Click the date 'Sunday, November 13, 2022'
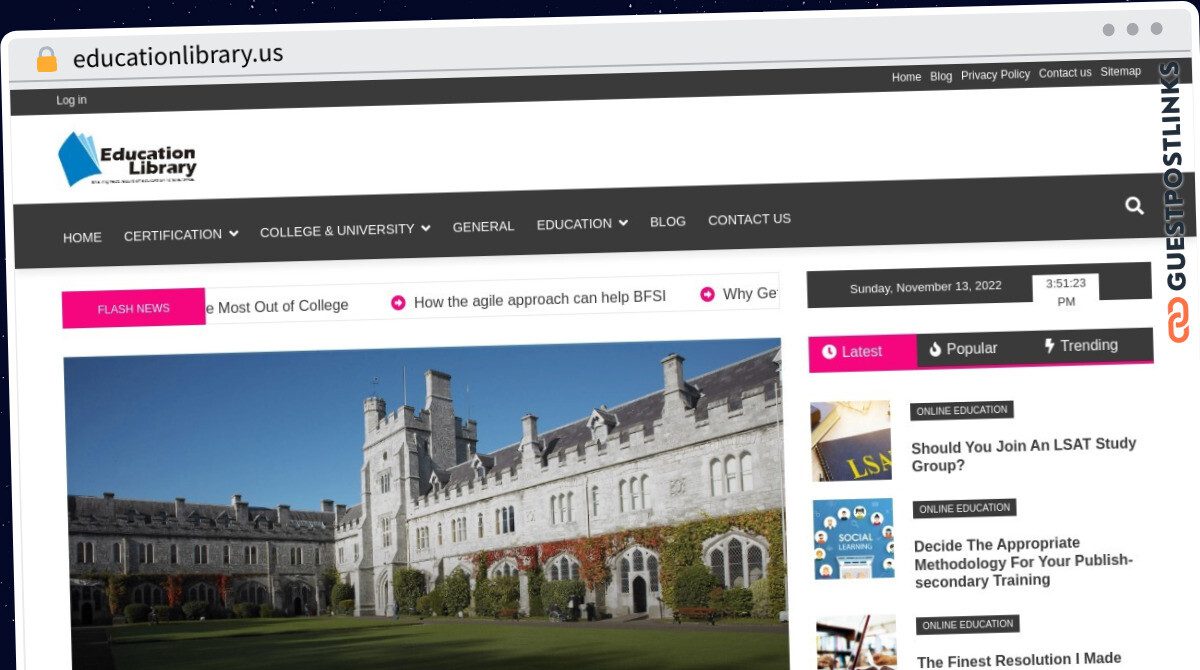The image size is (1200, 670). point(926,287)
